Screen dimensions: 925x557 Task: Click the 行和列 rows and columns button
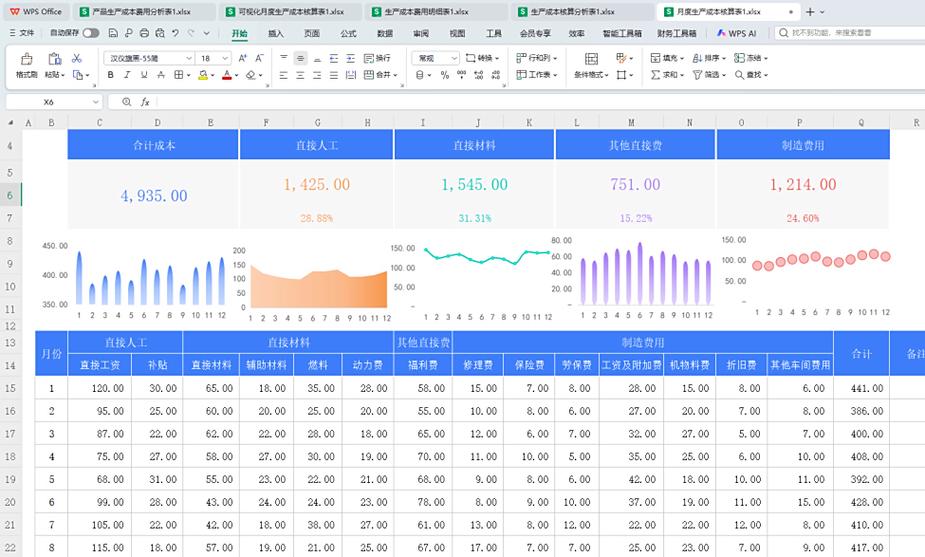536,58
